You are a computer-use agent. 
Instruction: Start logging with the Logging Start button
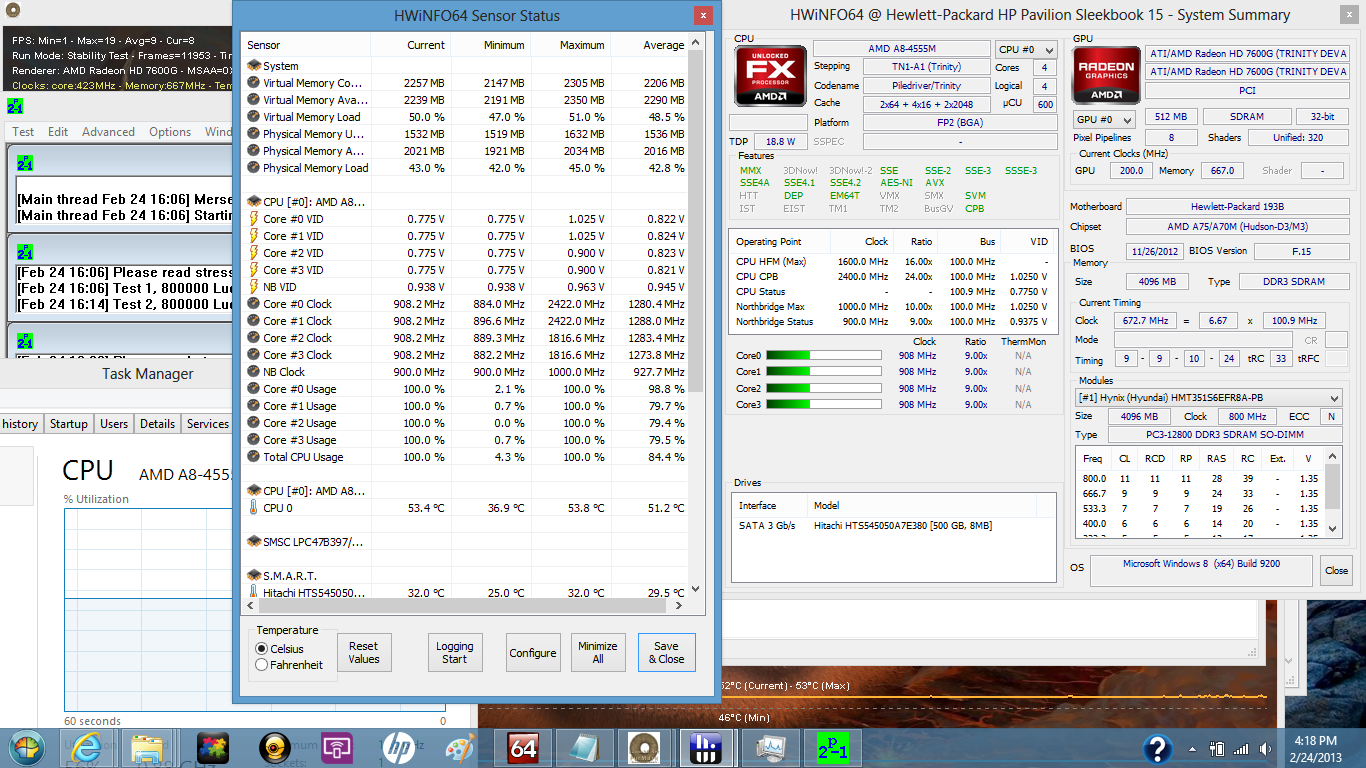(x=454, y=652)
